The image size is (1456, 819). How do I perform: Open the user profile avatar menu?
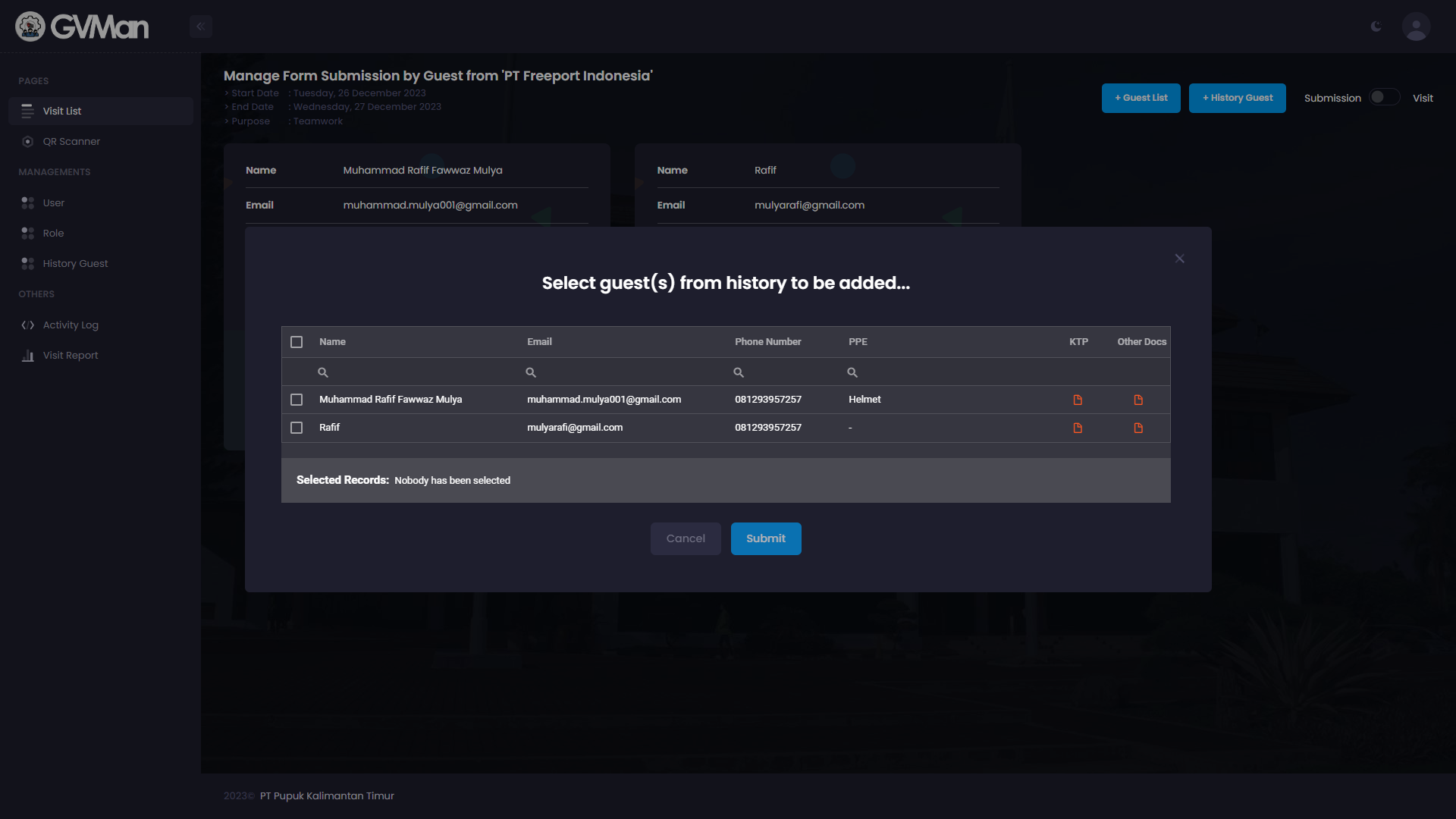(x=1416, y=27)
